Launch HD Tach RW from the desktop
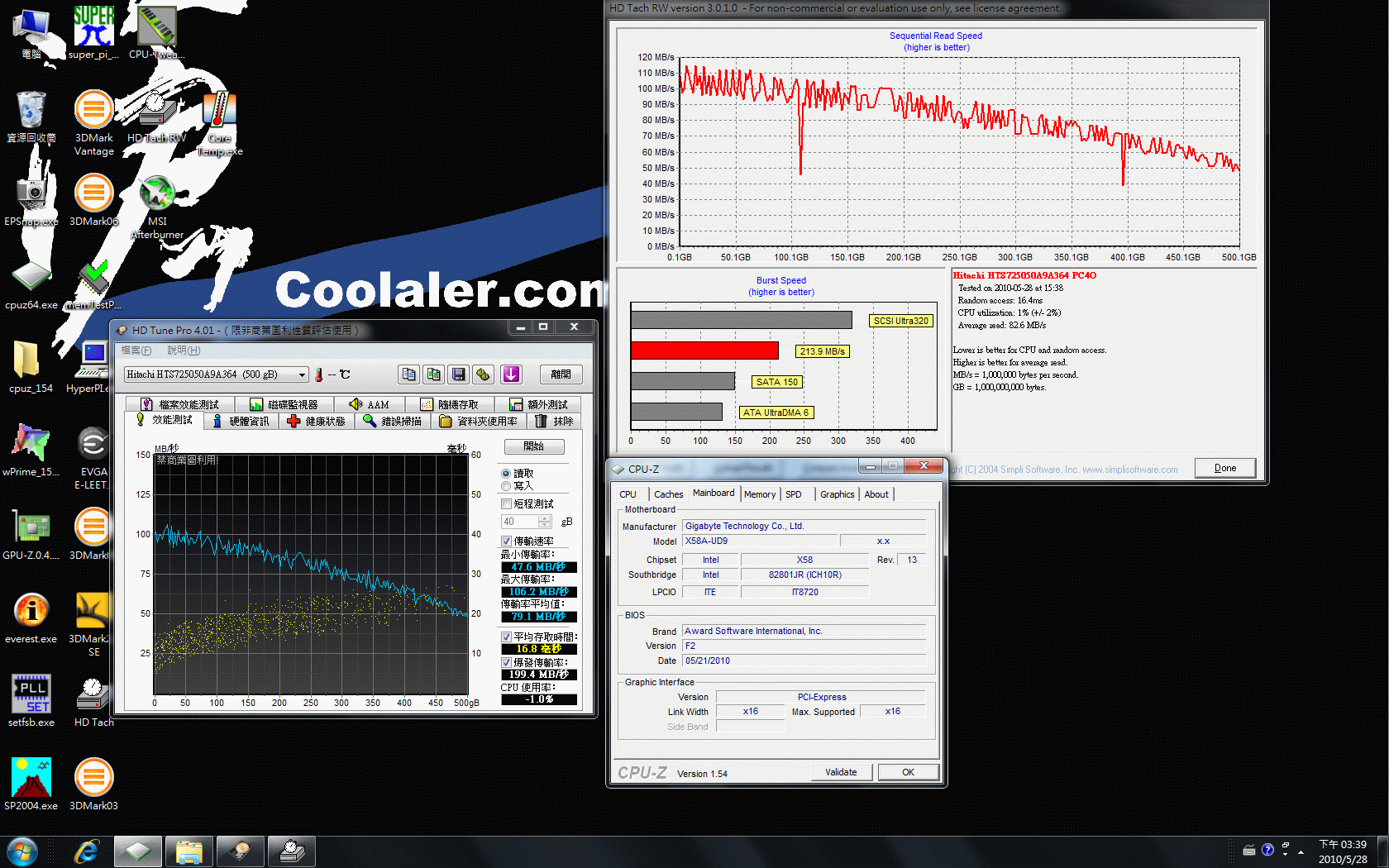 [x=156, y=117]
